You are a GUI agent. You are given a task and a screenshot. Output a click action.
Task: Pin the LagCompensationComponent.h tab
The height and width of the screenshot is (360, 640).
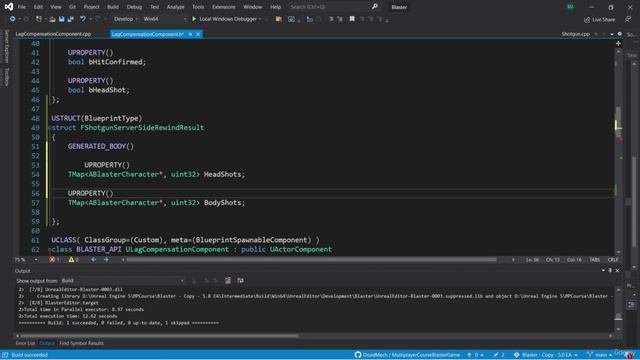190,34
